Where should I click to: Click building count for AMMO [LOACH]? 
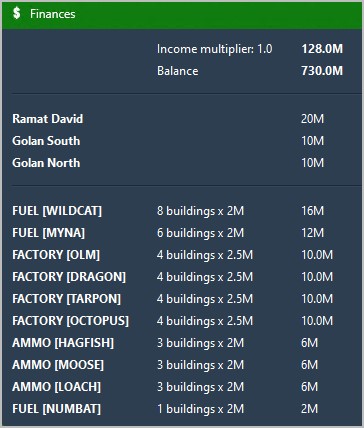coord(200,387)
